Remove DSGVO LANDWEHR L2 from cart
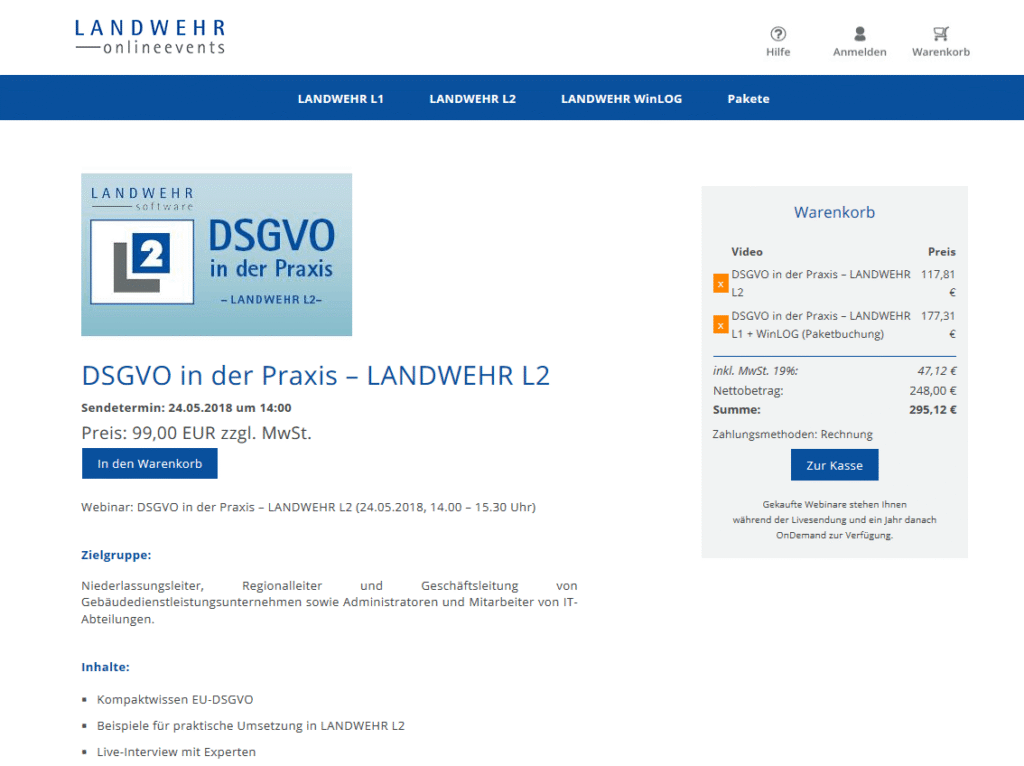1024x766 pixels. (720, 283)
